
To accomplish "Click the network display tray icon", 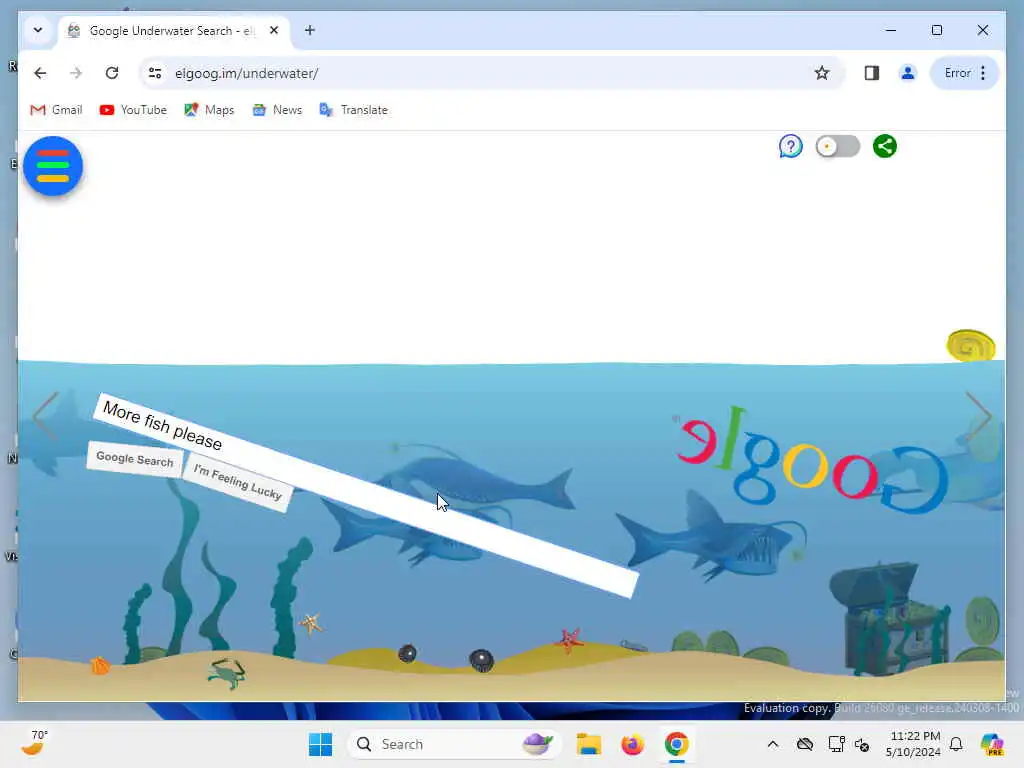I will [x=836, y=744].
